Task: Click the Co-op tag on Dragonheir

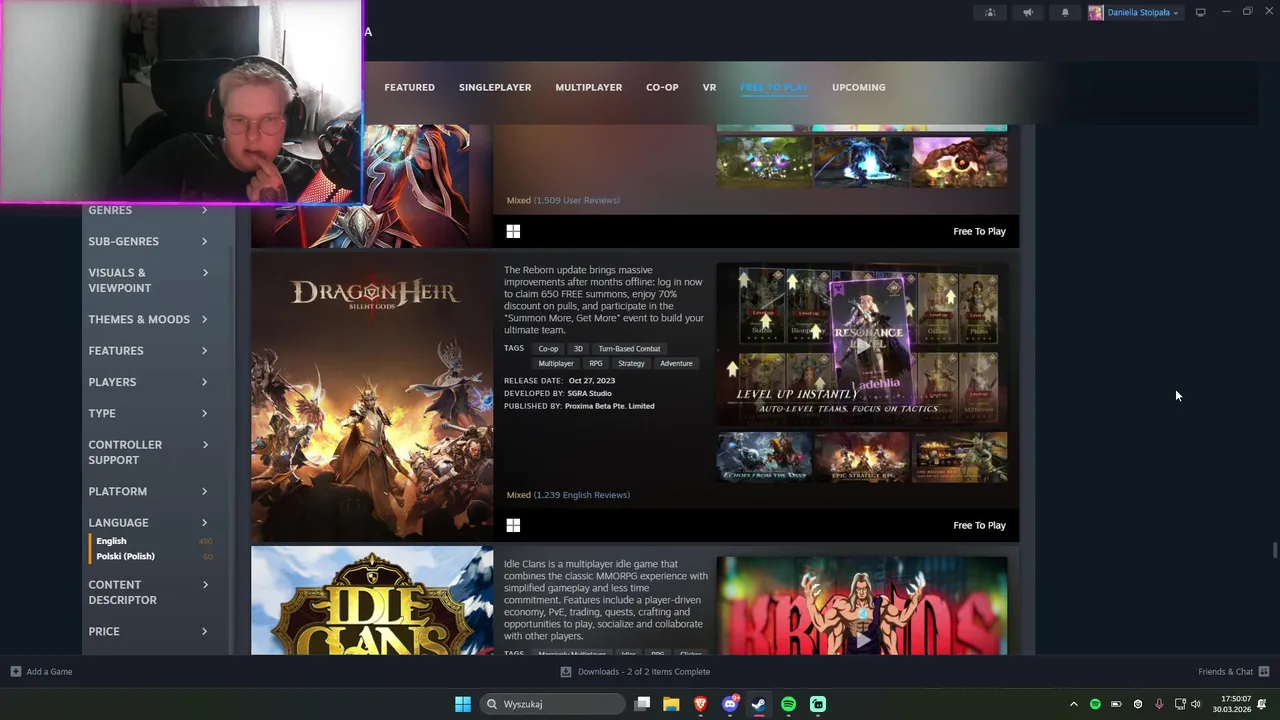Action: tap(548, 349)
